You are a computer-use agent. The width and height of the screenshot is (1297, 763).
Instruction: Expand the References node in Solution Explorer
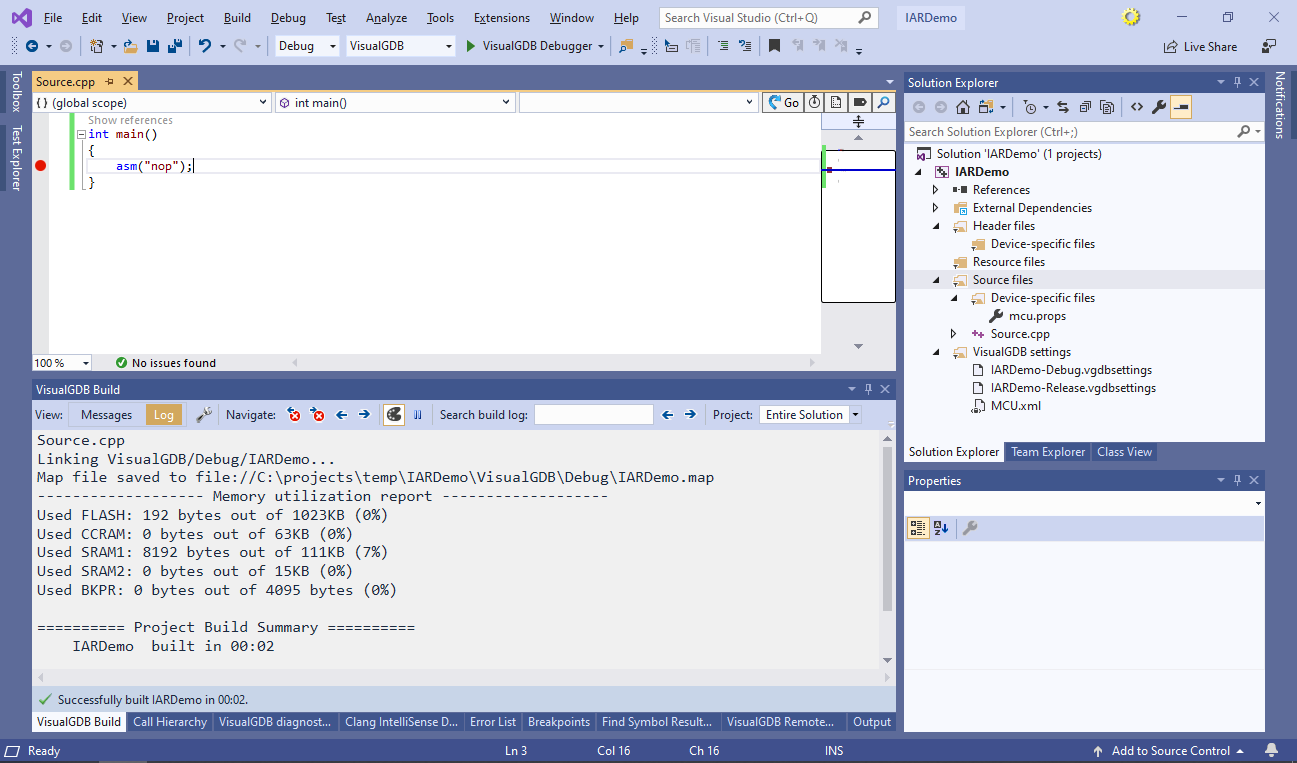click(936, 190)
